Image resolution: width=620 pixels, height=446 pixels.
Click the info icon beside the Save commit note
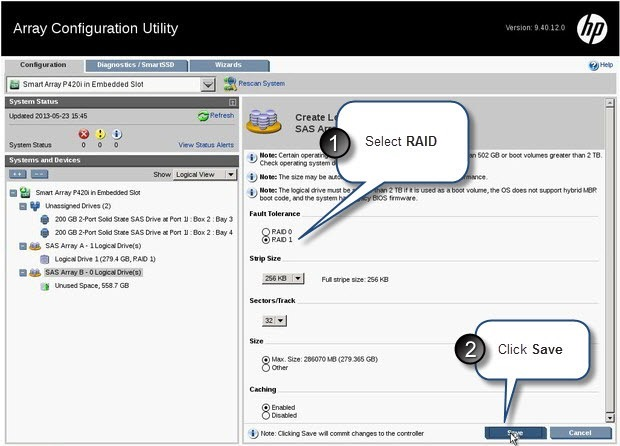coord(253,433)
